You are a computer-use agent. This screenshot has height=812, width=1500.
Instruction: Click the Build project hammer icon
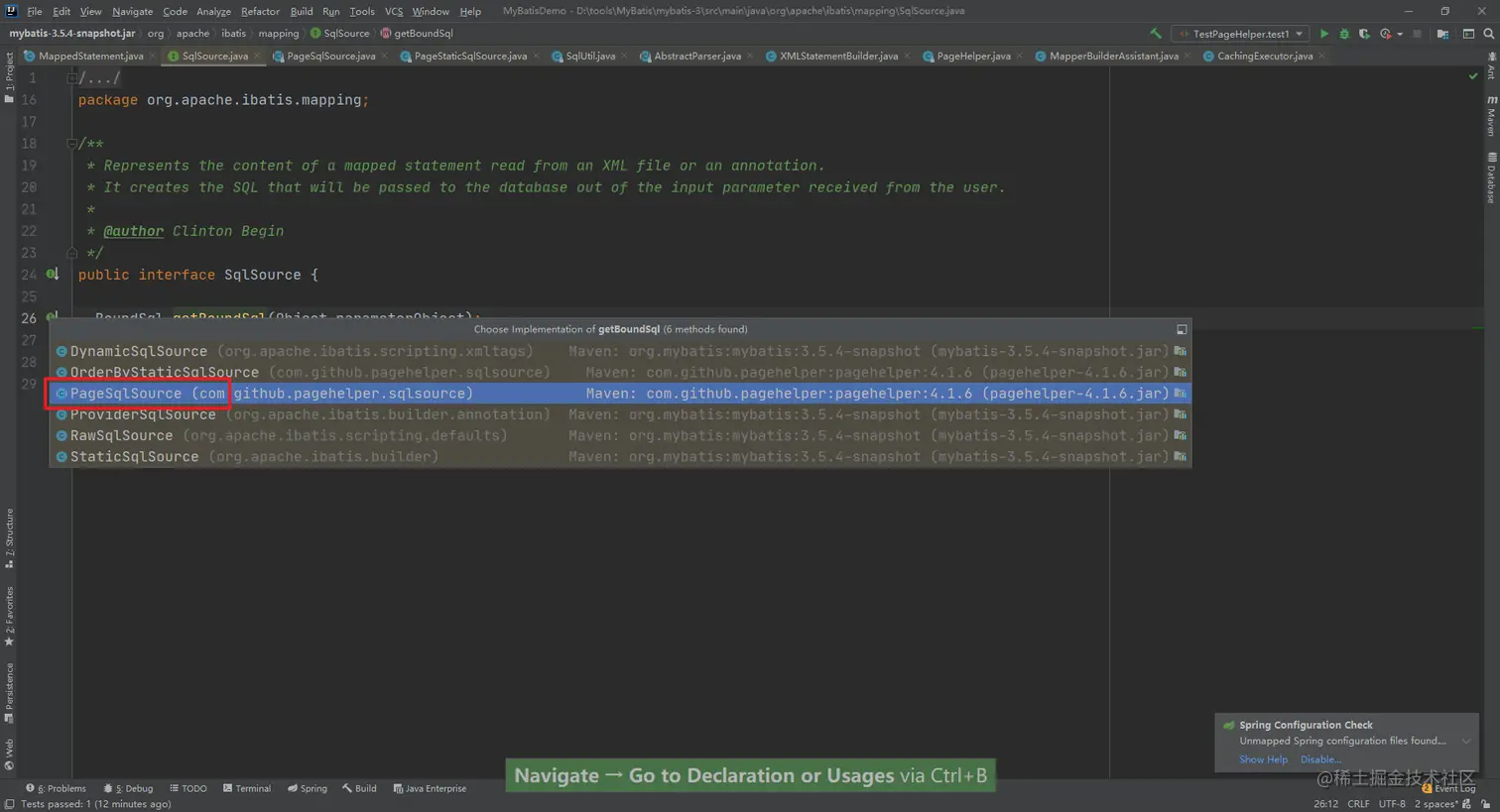click(x=1156, y=34)
